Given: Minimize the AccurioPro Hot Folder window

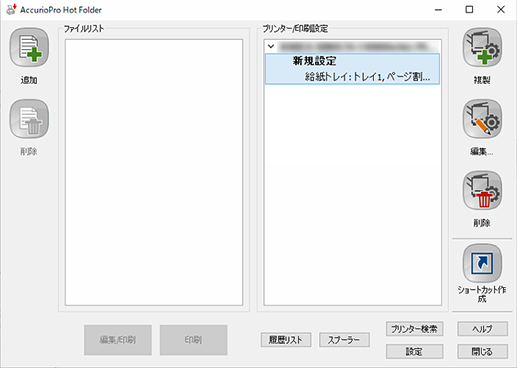Looking at the screenshot, I should coord(438,10).
